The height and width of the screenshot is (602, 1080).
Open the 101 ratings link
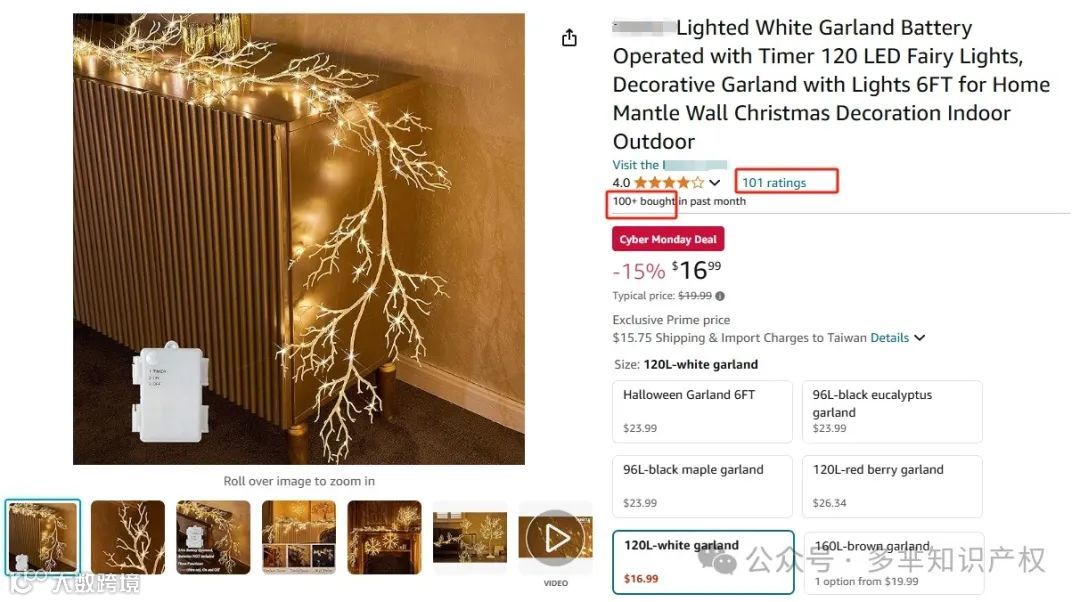(773, 183)
